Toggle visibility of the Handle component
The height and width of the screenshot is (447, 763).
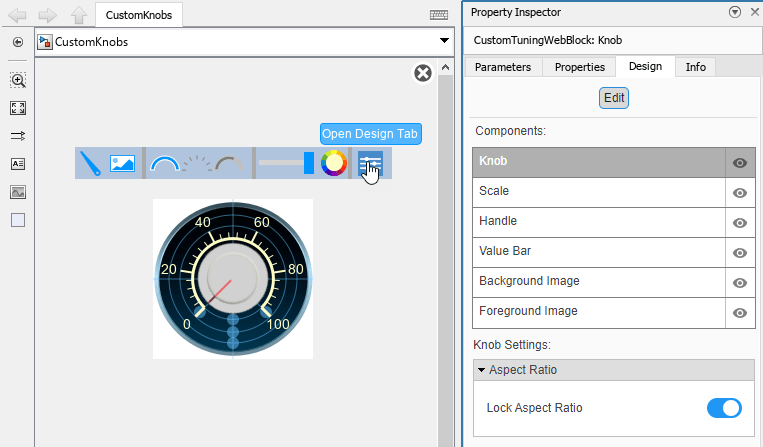(x=740, y=223)
